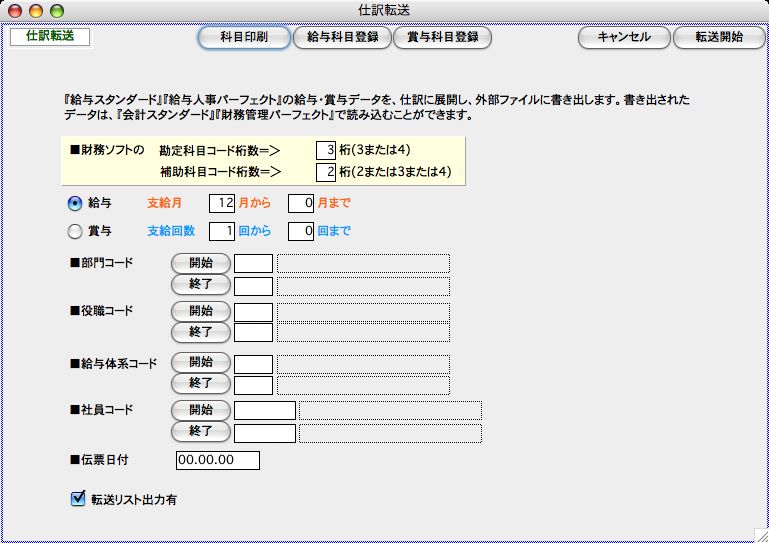This screenshot has height=543, width=769.
Task: Click the 勘定科目コード桁数 input field
Action: coord(325,150)
